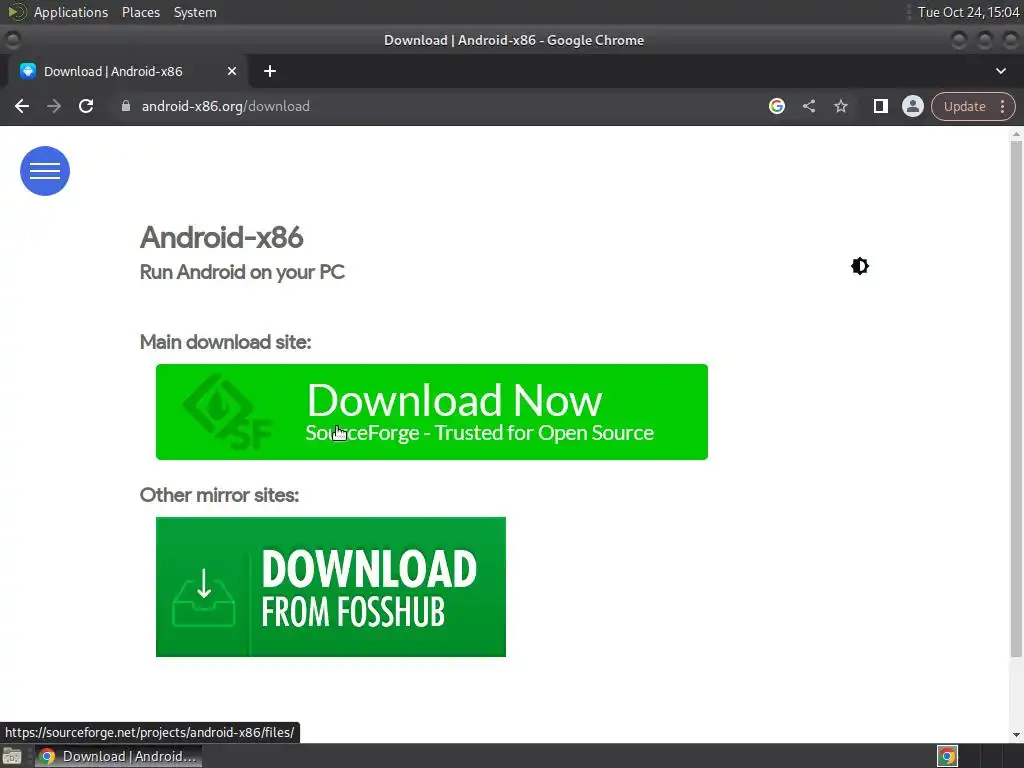Click the clock Tue Oct 24, 15:04

coord(968,12)
